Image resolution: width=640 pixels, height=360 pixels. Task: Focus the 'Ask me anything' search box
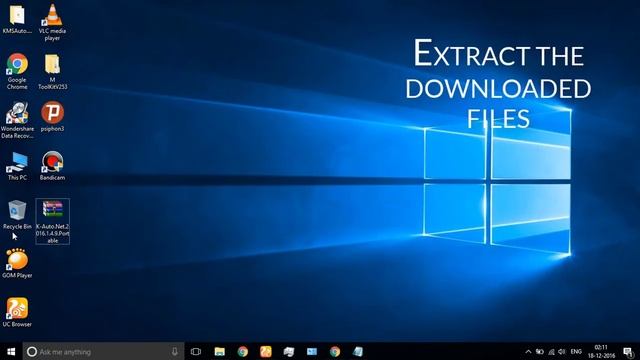tap(103, 351)
